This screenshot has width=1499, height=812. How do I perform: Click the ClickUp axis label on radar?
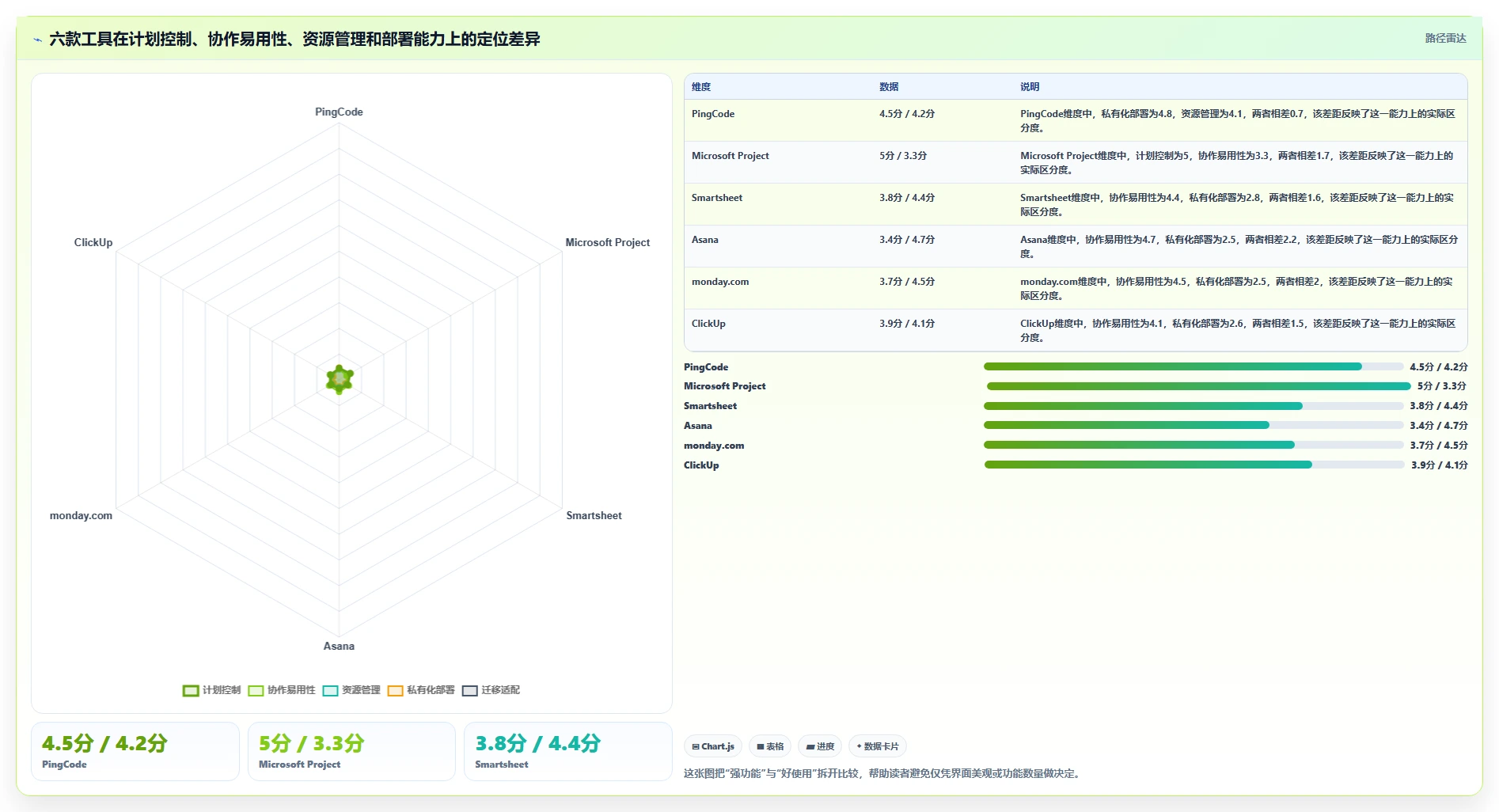click(x=93, y=242)
